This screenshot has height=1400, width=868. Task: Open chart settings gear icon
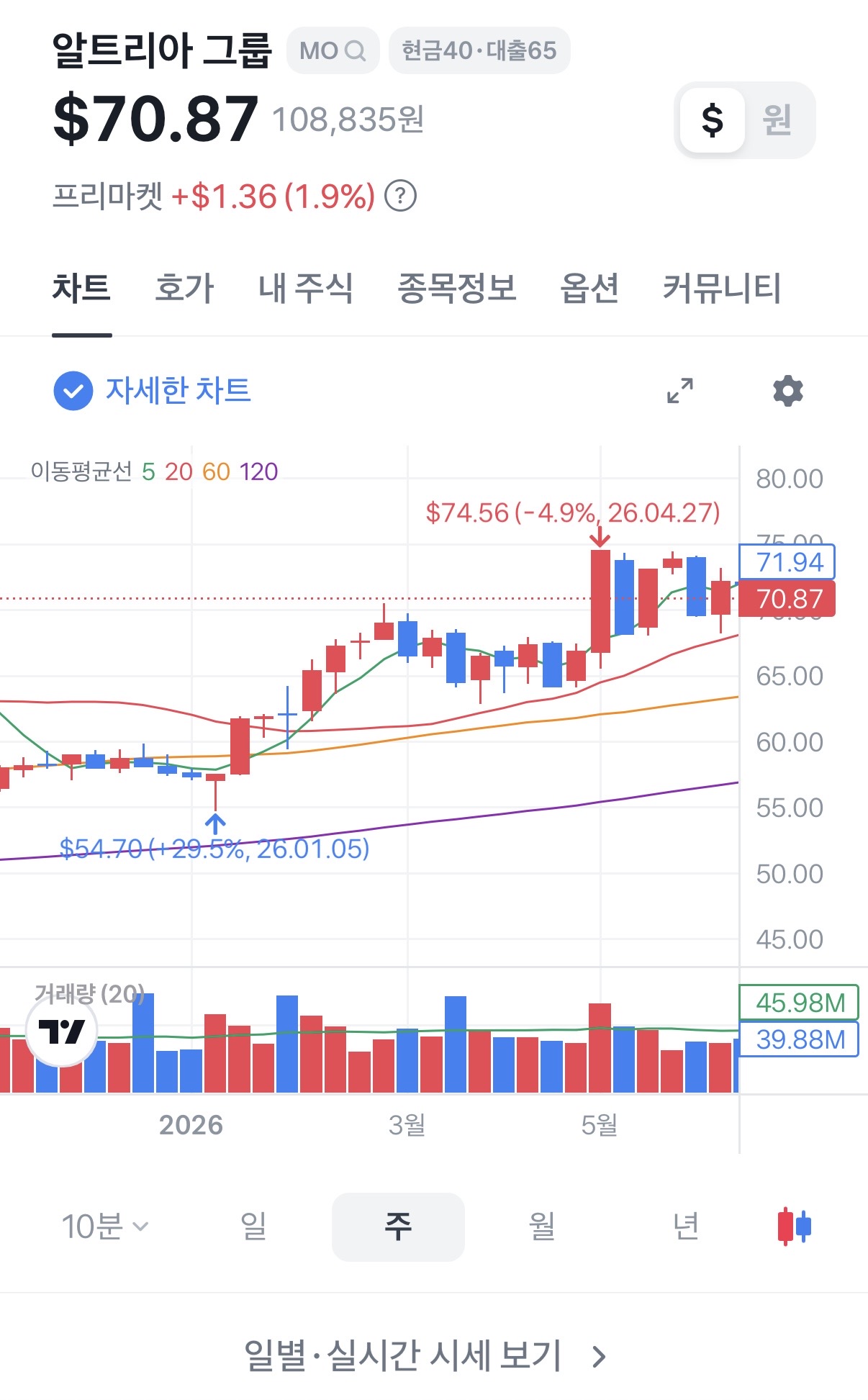pyautogui.click(x=788, y=391)
